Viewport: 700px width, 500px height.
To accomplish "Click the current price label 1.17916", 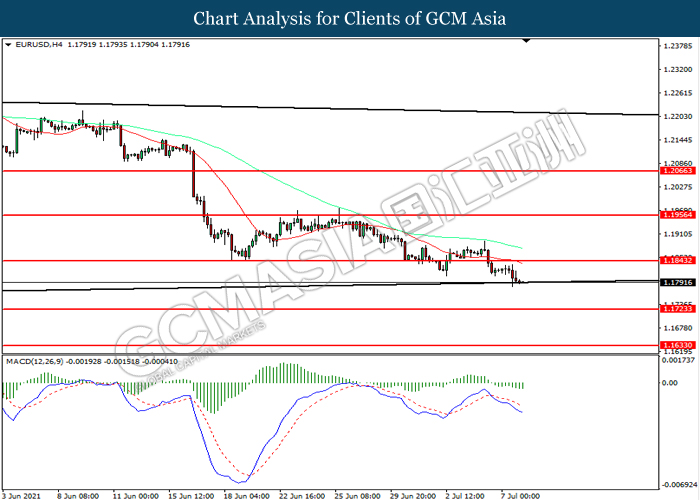I will [x=678, y=283].
